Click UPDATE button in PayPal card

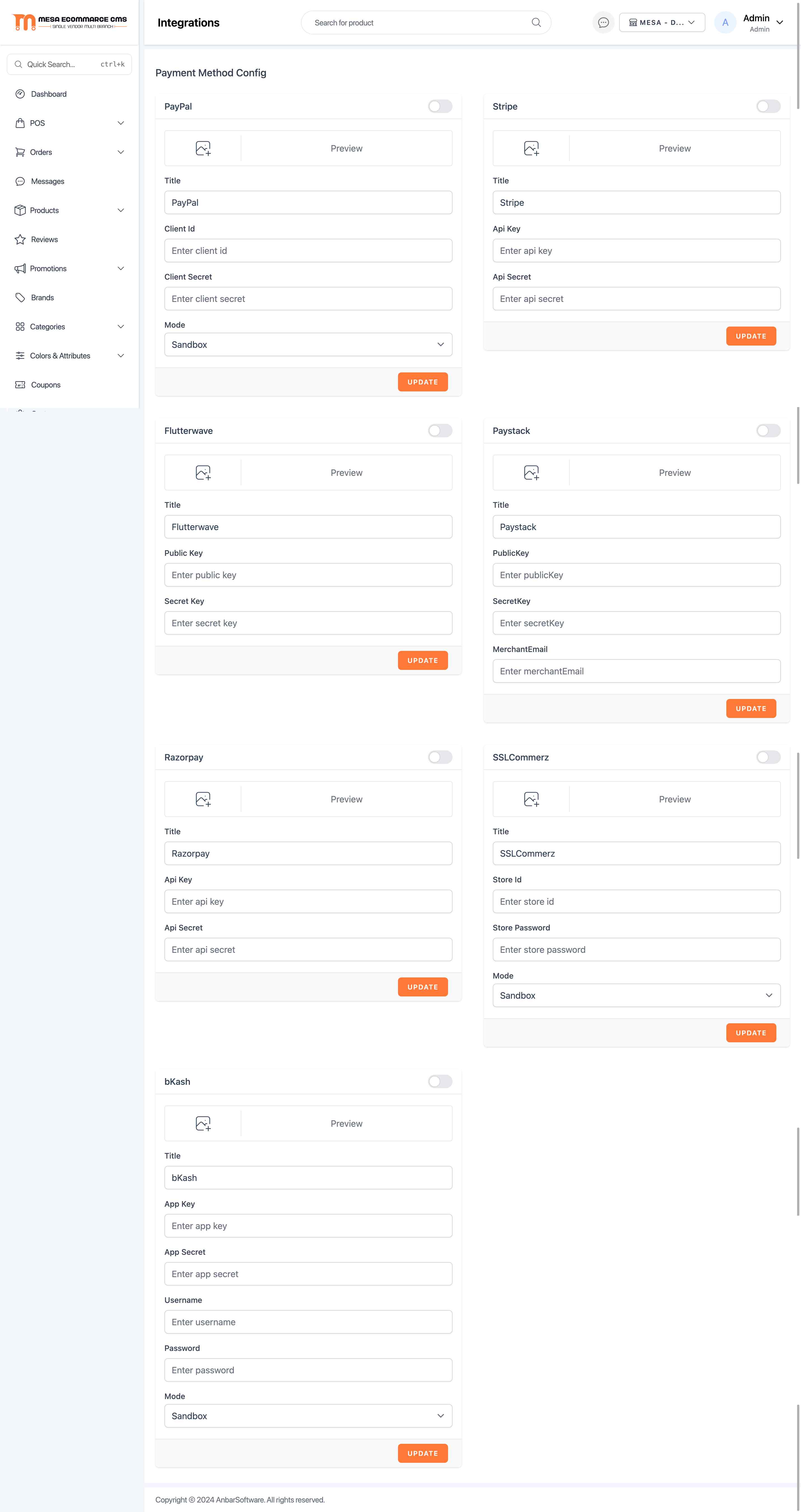(x=423, y=382)
